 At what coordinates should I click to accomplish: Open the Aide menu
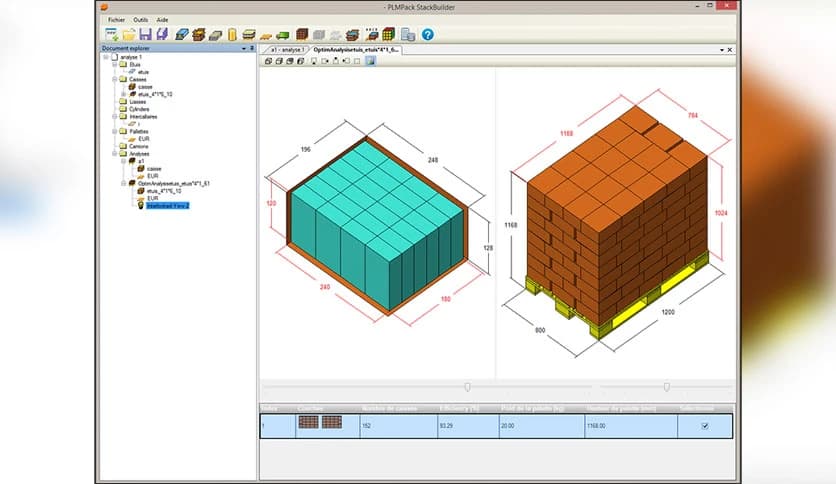click(163, 19)
